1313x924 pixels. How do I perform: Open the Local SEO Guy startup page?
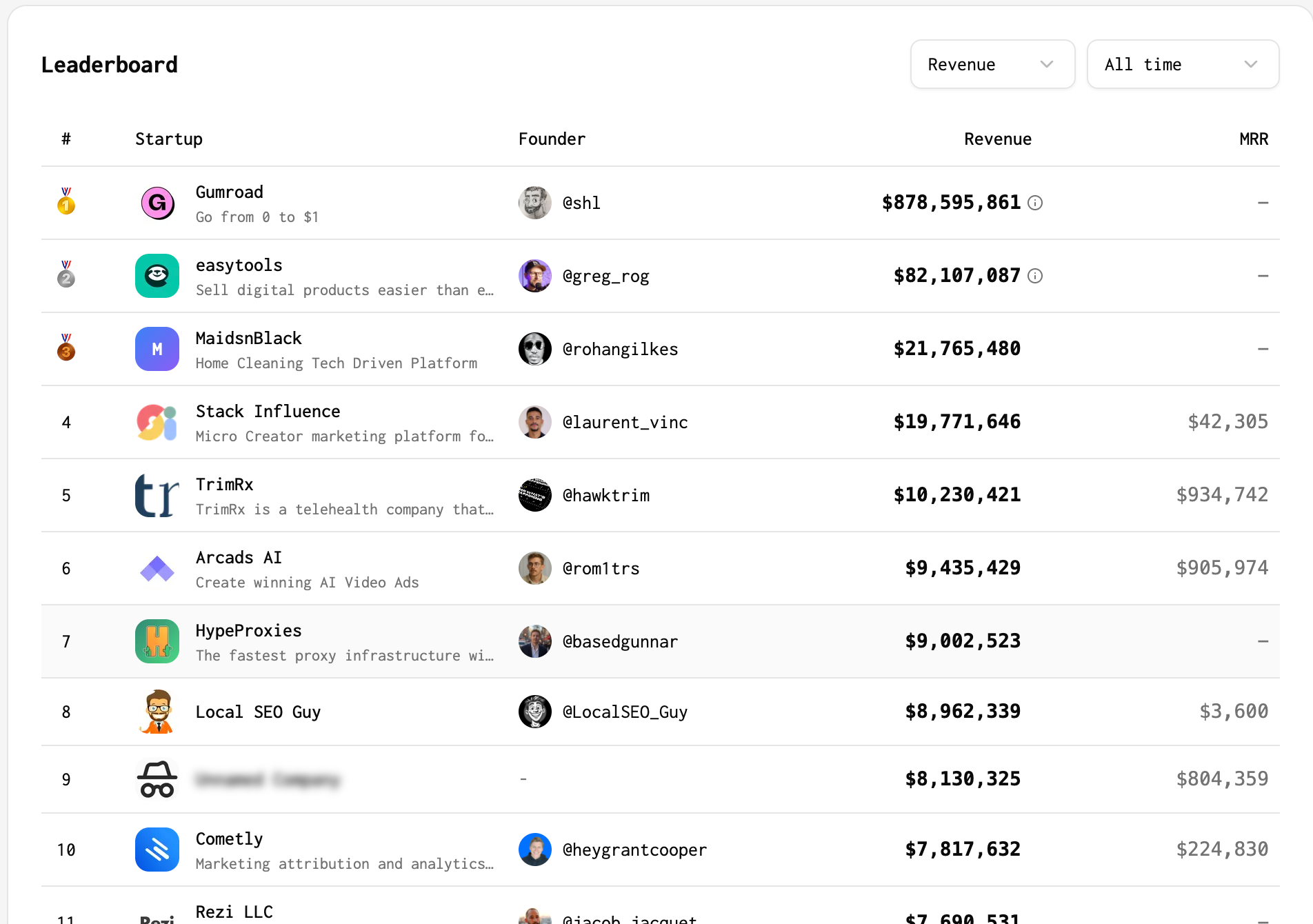[x=258, y=712]
